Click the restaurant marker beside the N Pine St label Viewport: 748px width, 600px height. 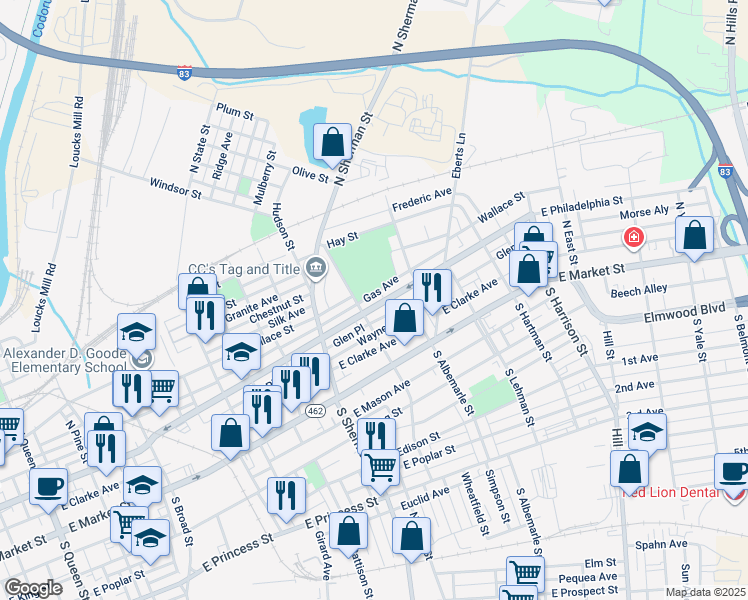(x=106, y=452)
